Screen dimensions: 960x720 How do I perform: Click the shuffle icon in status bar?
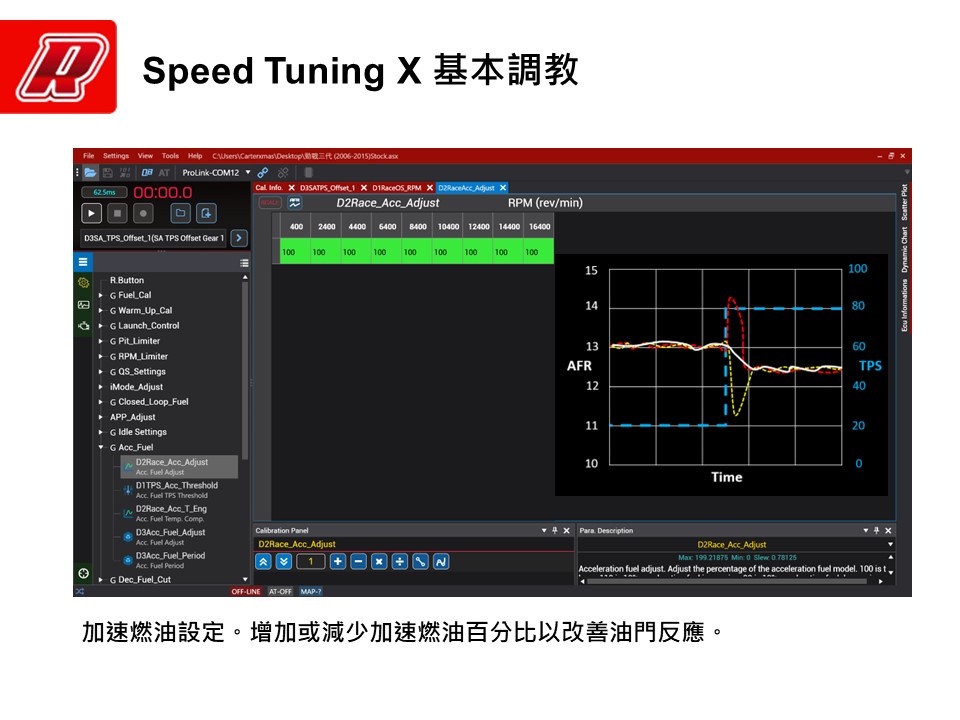(x=80, y=591)
